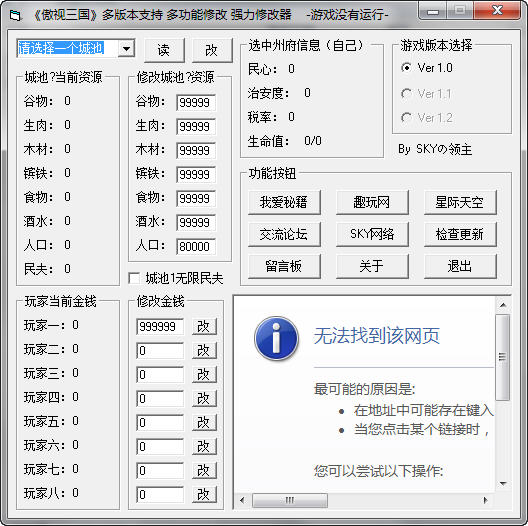Viewport: 528px width, 526px height.
Task: Click the horizontal scroll right arrow
Action: (485, 500)
